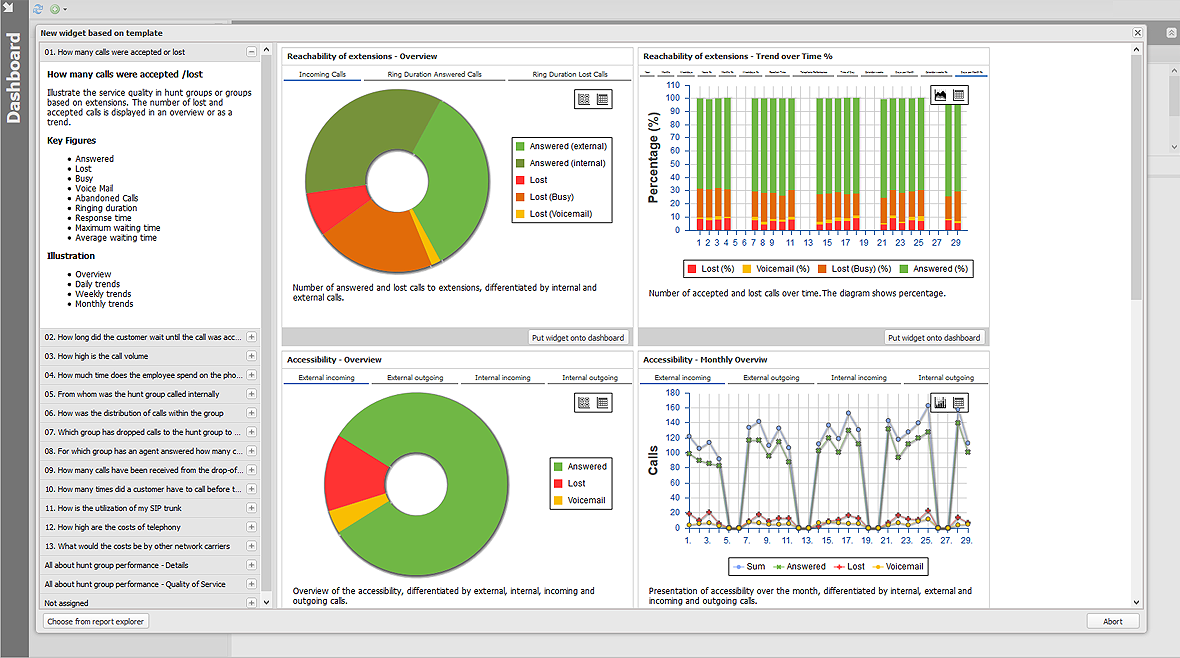Screen dimensions: 1180x658
Task: Collapse section 01 How many calls accepted
Action: click(x=251, y=52)
